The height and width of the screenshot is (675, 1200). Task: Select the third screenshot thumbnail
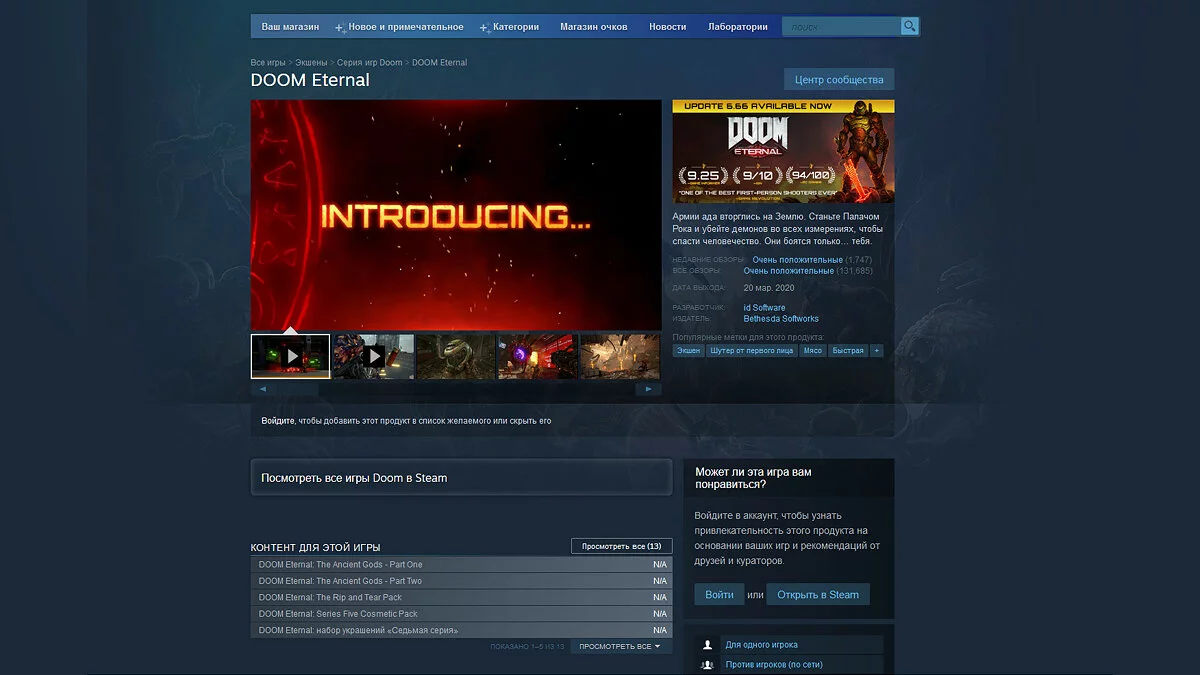(455, 356)
